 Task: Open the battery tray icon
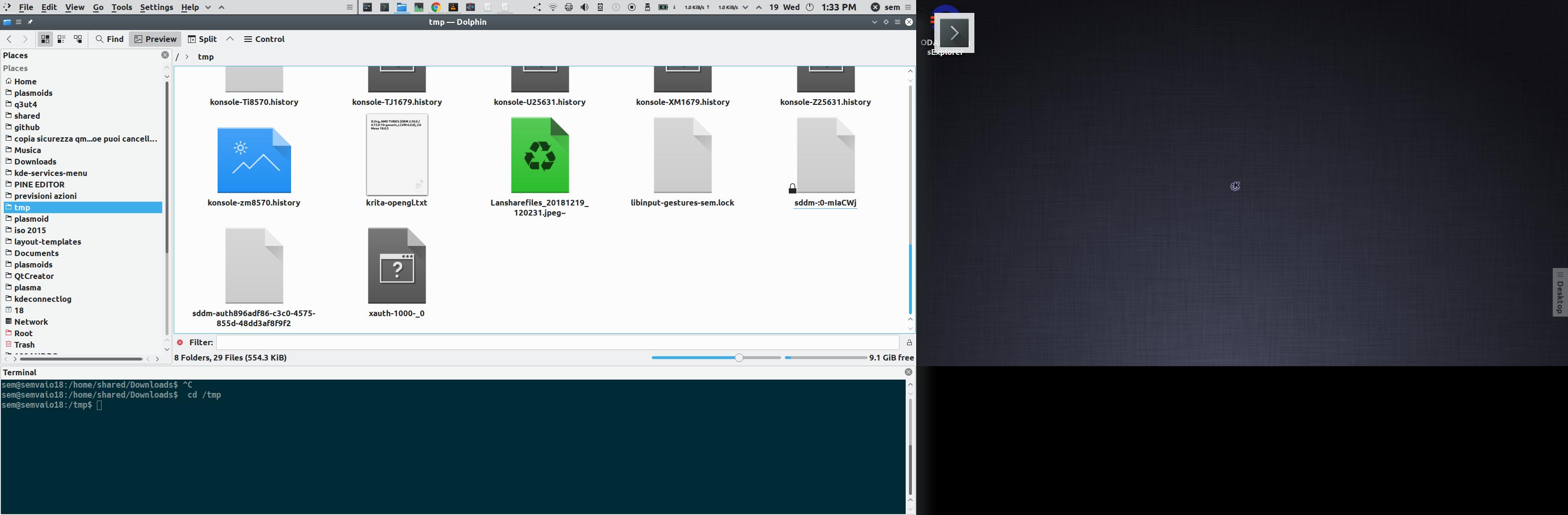[663, 7]
